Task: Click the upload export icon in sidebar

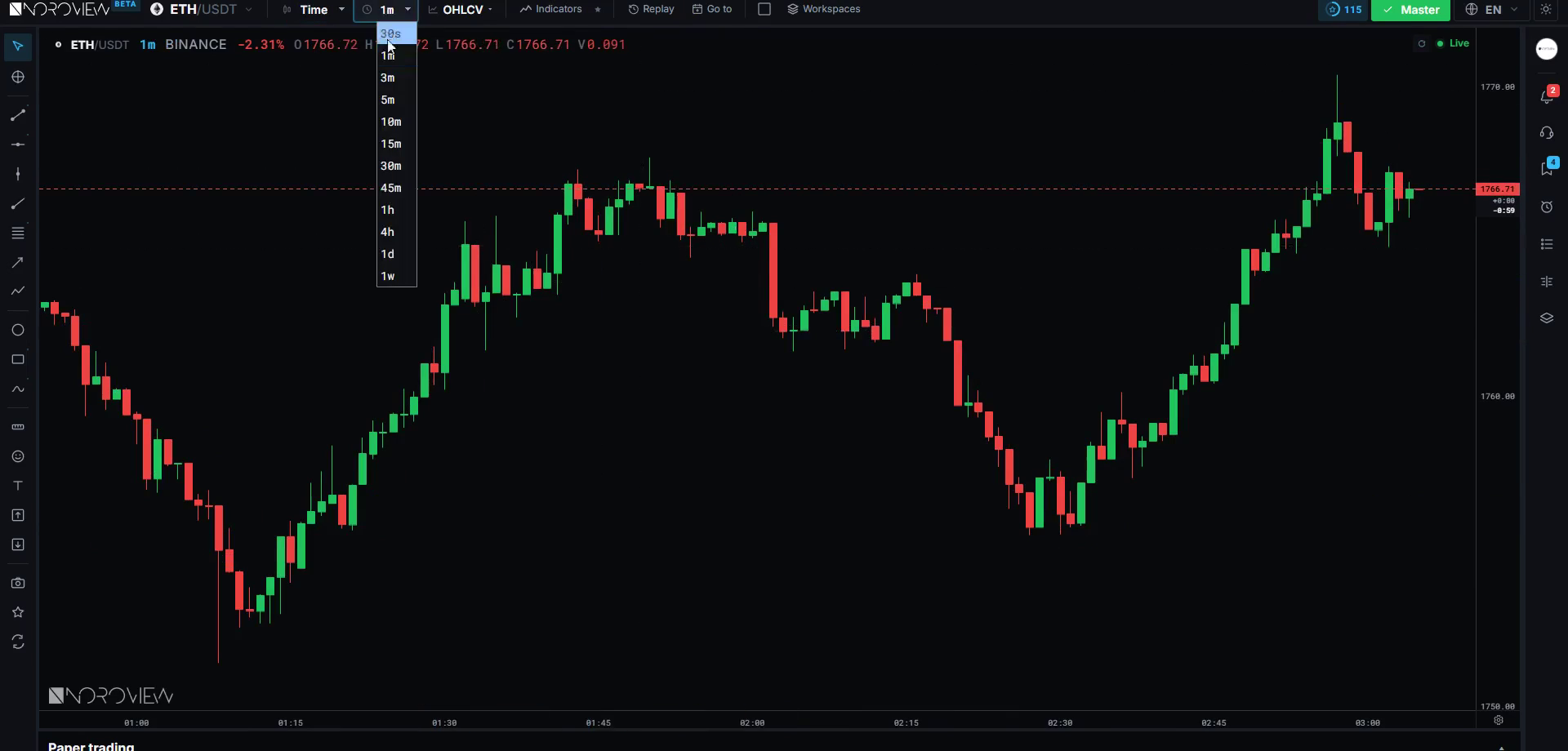Action: tap(18, 515)
